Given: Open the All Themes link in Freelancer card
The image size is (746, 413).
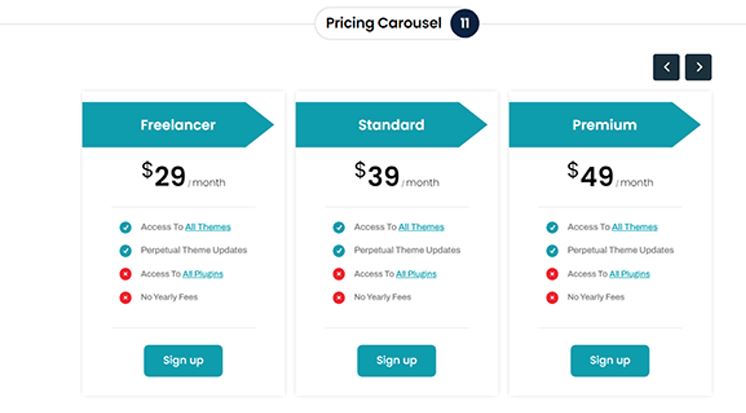Looking at the screenshot, I should (208, 227).
